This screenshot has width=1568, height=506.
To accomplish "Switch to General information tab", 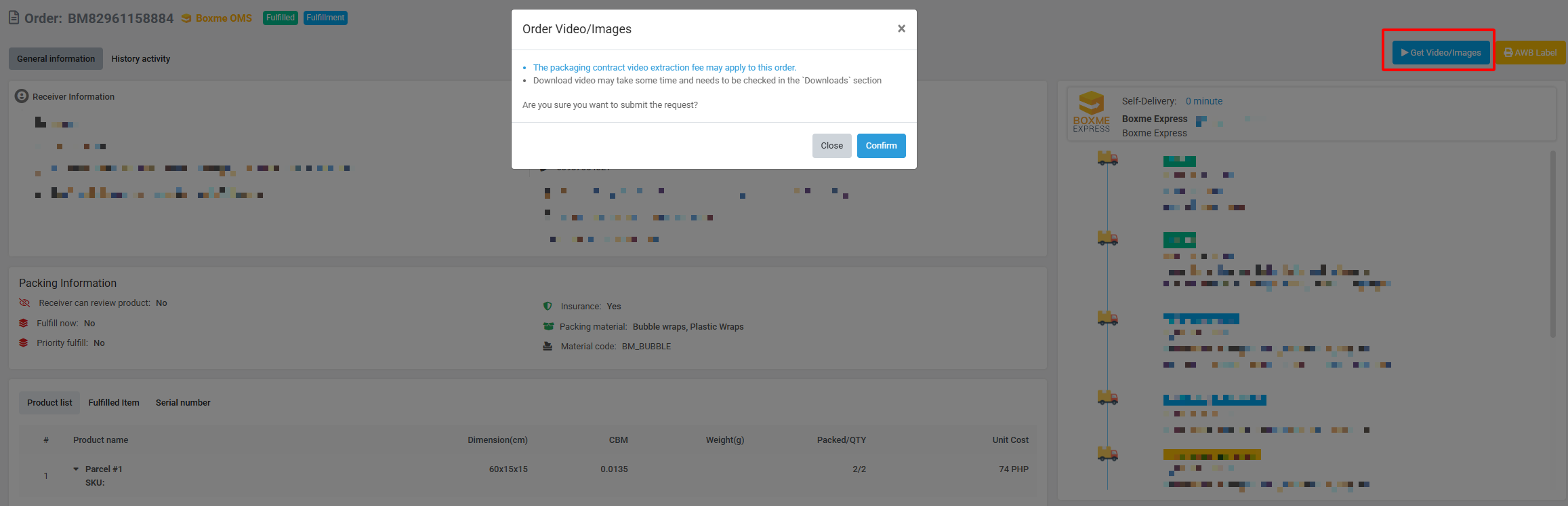I will point(56,59).
